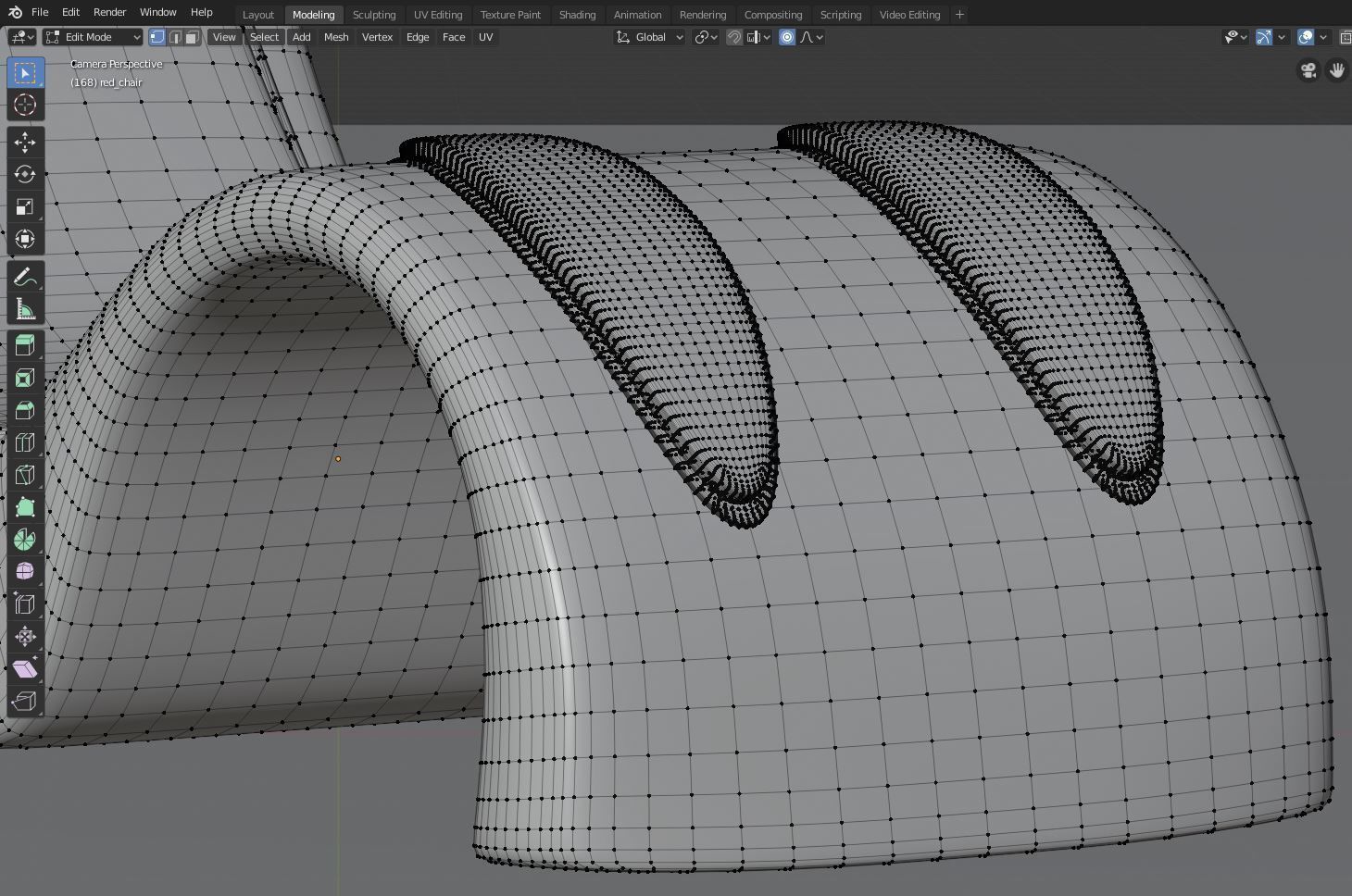The height and width of the screenshot is (896, 1352).
Task: Select the Select Box tool
Action: coord(25,73)
